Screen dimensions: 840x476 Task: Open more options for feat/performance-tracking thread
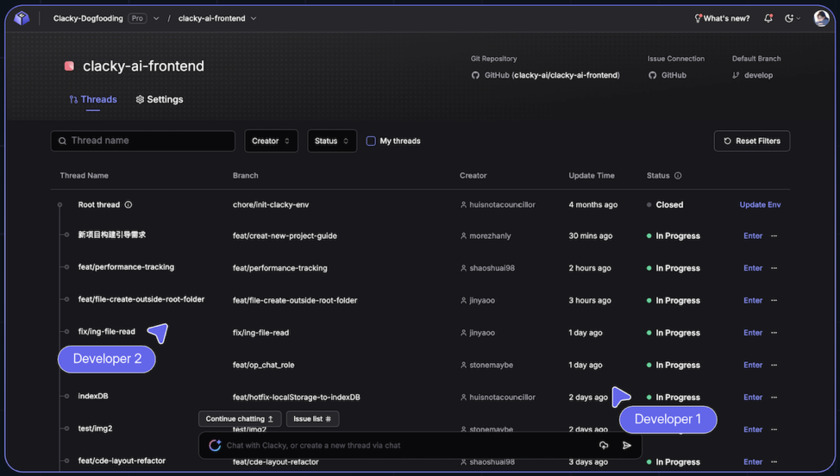pos(774,268)
